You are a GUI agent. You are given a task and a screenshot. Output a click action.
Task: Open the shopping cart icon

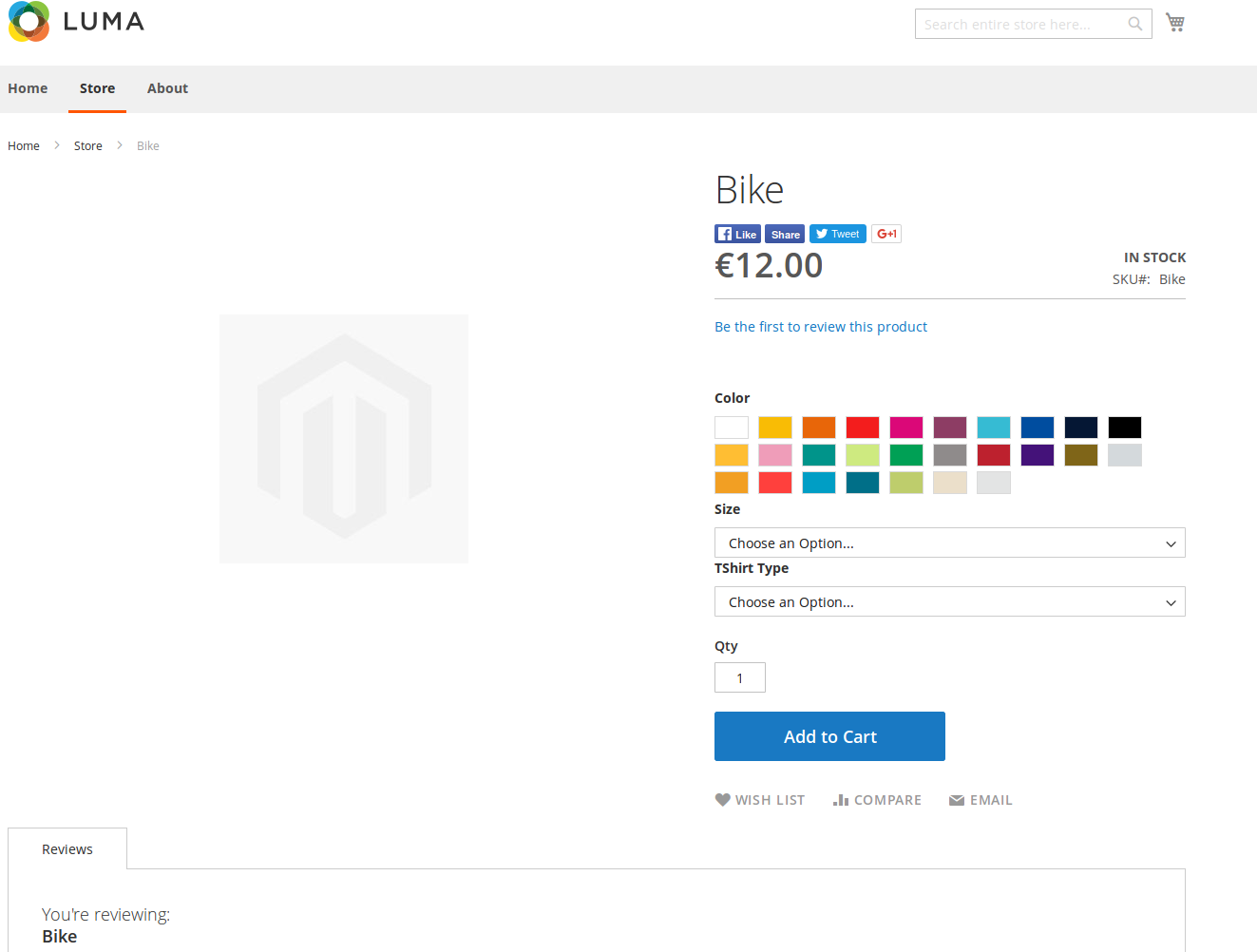pos(1175,22)
